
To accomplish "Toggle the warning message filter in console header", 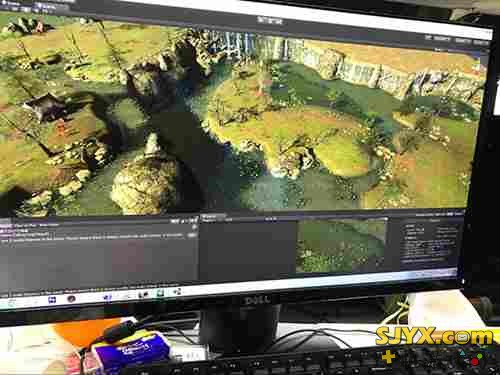I will tap(183, 221).
